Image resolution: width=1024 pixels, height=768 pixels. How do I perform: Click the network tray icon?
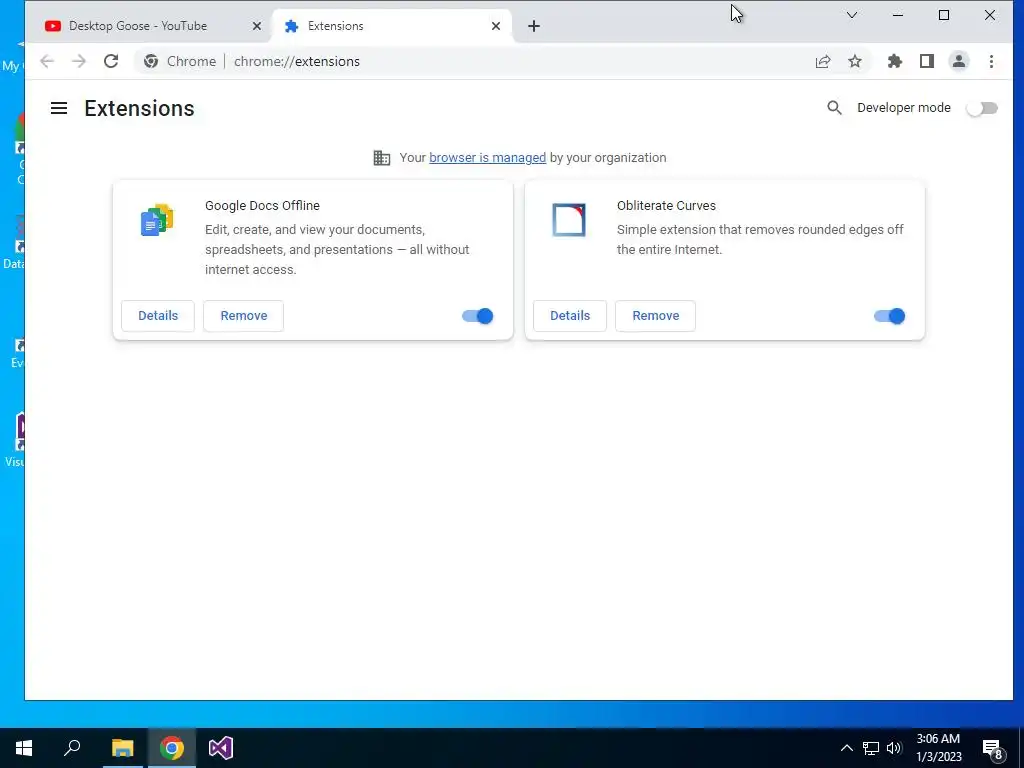[871, 748]
